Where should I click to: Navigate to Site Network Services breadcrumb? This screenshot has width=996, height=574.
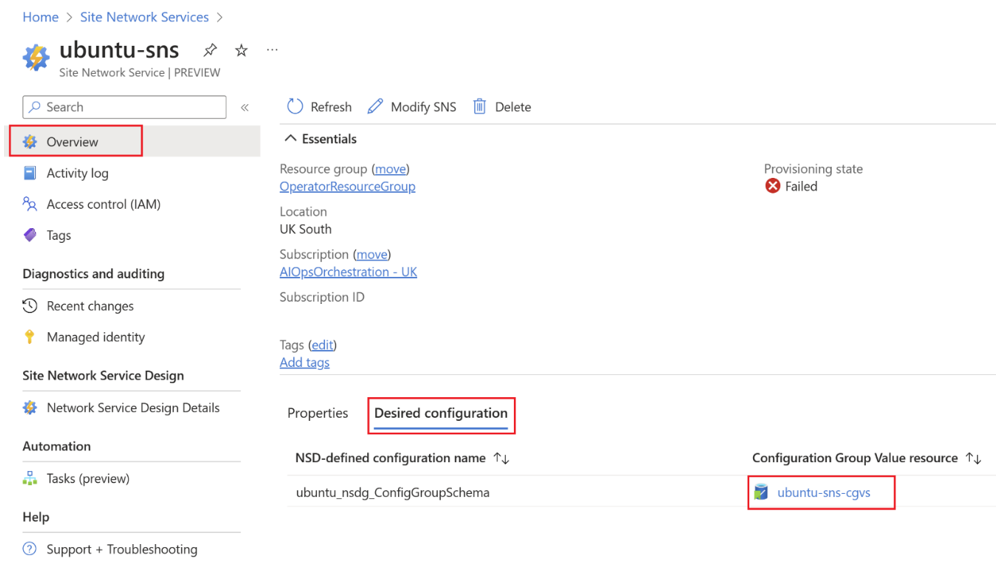[x=144, y=17]
